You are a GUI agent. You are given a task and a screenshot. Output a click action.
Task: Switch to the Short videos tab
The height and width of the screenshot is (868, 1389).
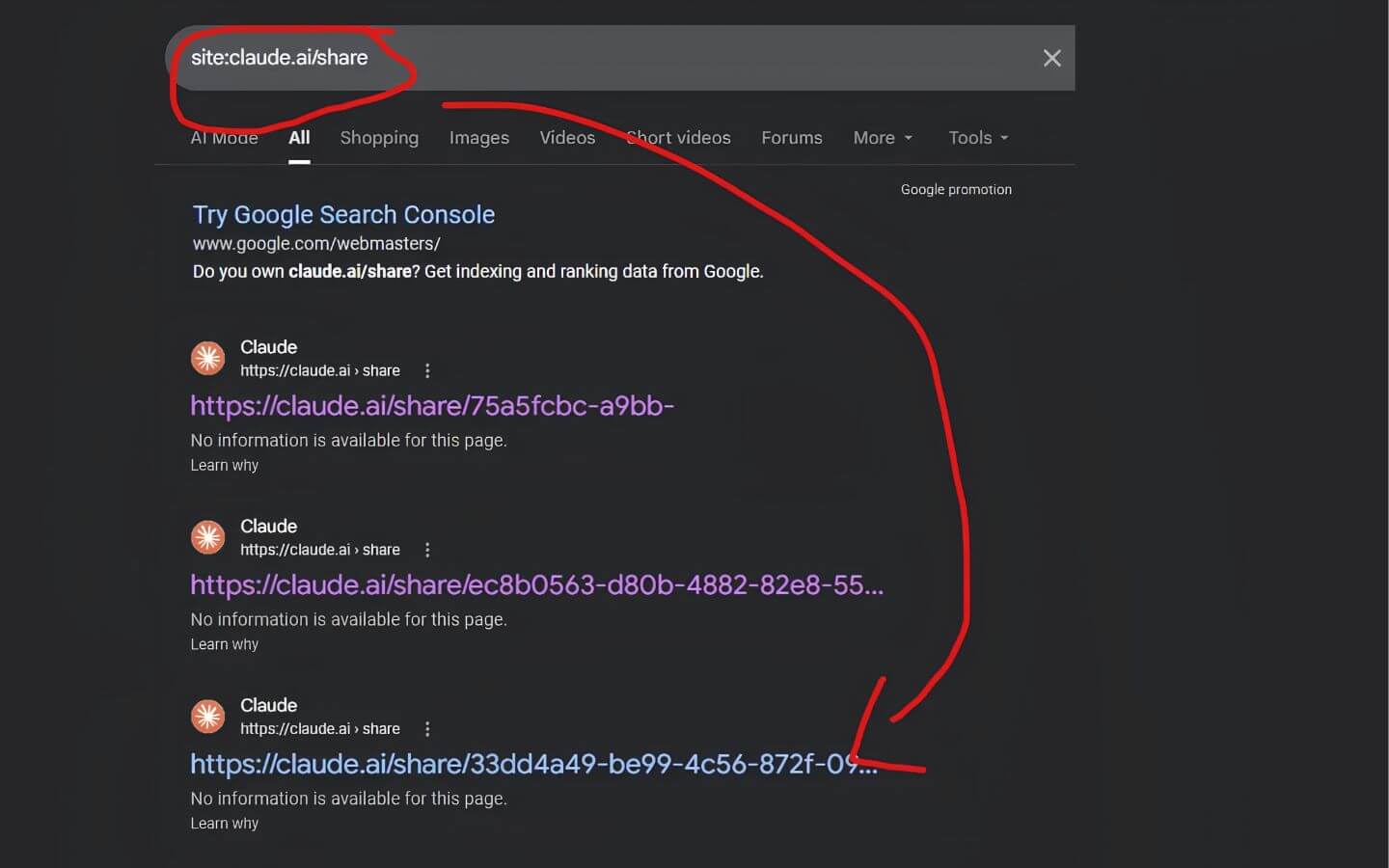click(678, 138)
